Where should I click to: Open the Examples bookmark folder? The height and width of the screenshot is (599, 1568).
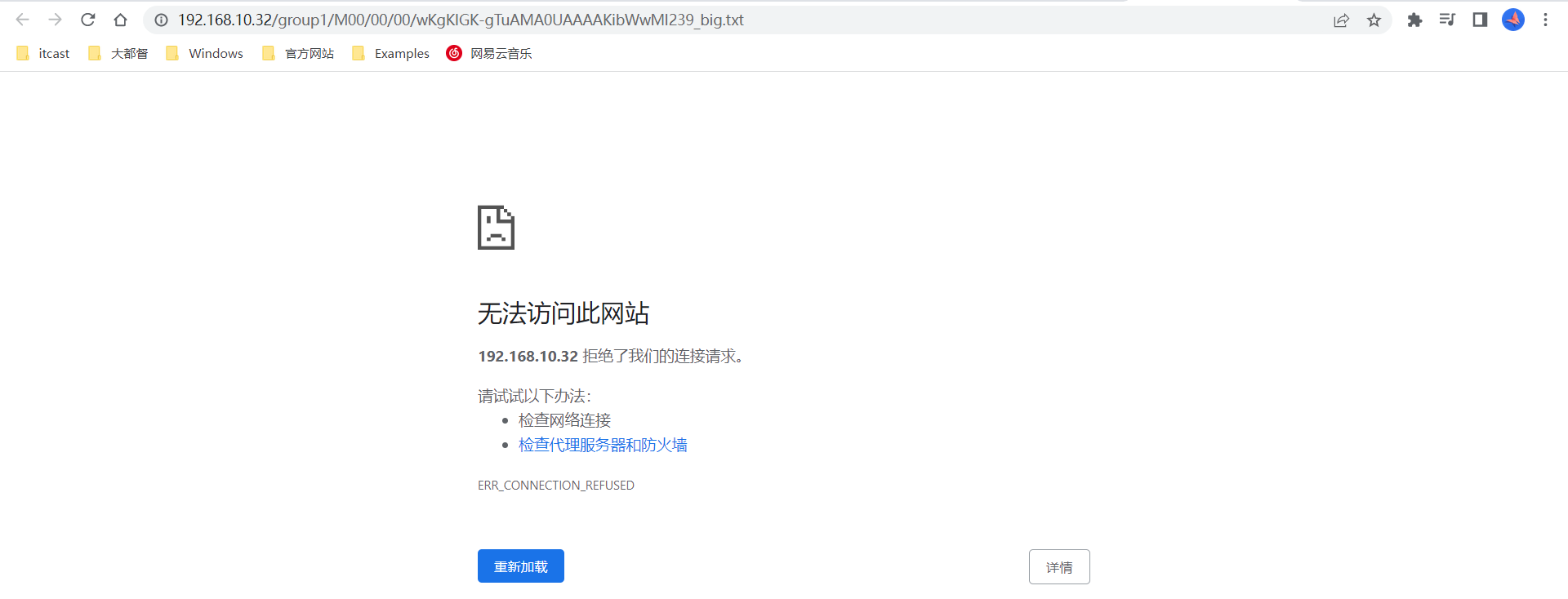tap(390, 53)
